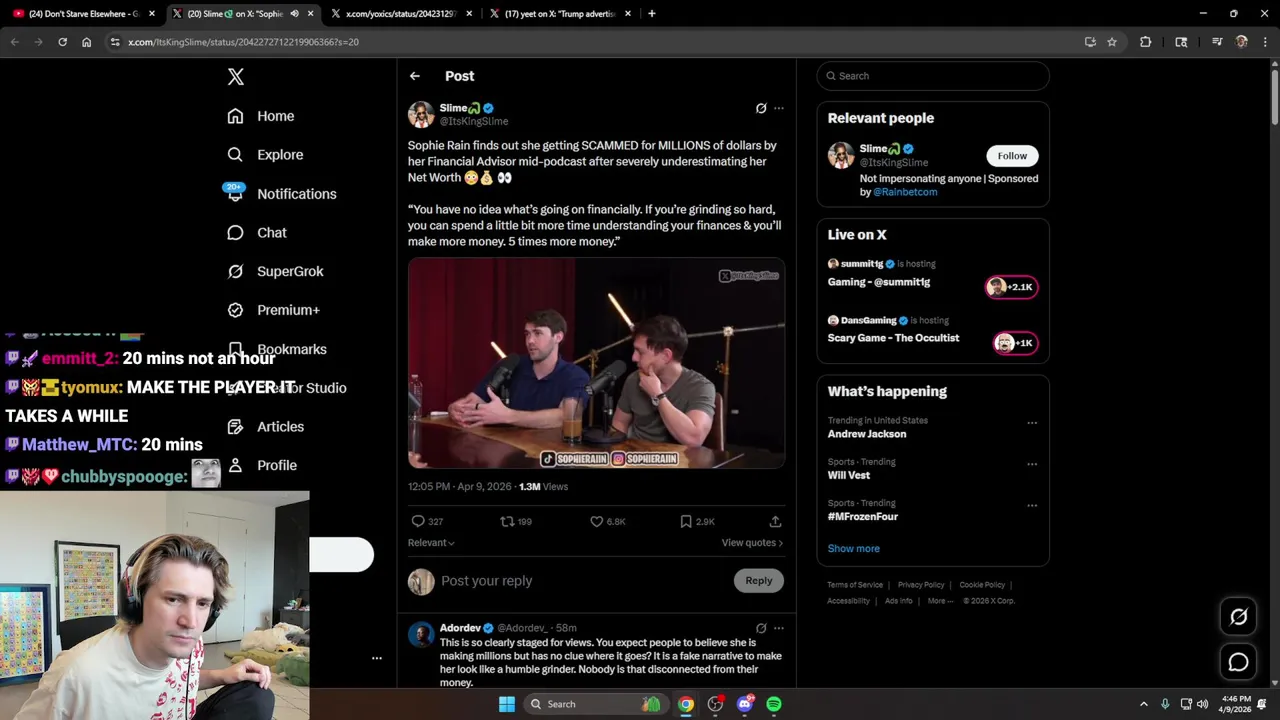
Task: Click Show more under What's happening
Action: click(x=854, y=548)
